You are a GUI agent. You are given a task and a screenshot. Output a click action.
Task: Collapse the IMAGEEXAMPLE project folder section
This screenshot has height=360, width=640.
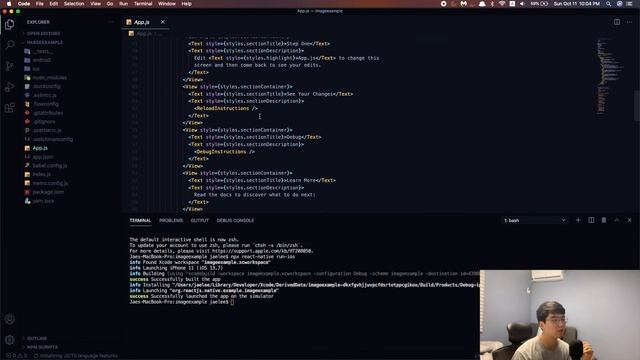pyautogui.click(x=43, y=42)
